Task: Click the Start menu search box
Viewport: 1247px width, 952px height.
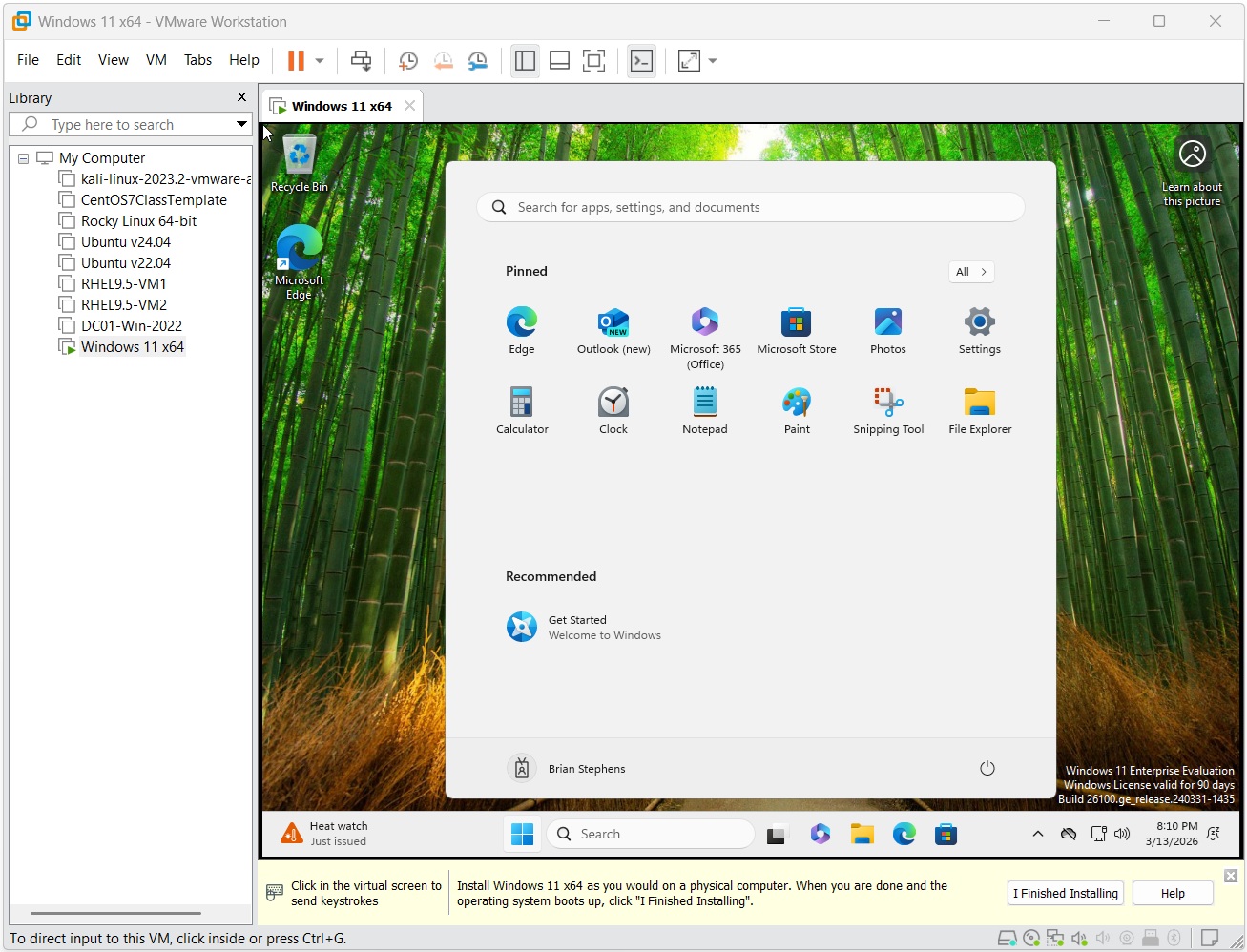Action: 750,207
